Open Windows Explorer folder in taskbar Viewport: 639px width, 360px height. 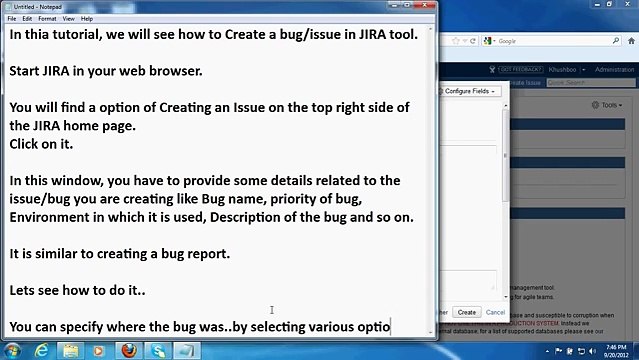(70, 351)
